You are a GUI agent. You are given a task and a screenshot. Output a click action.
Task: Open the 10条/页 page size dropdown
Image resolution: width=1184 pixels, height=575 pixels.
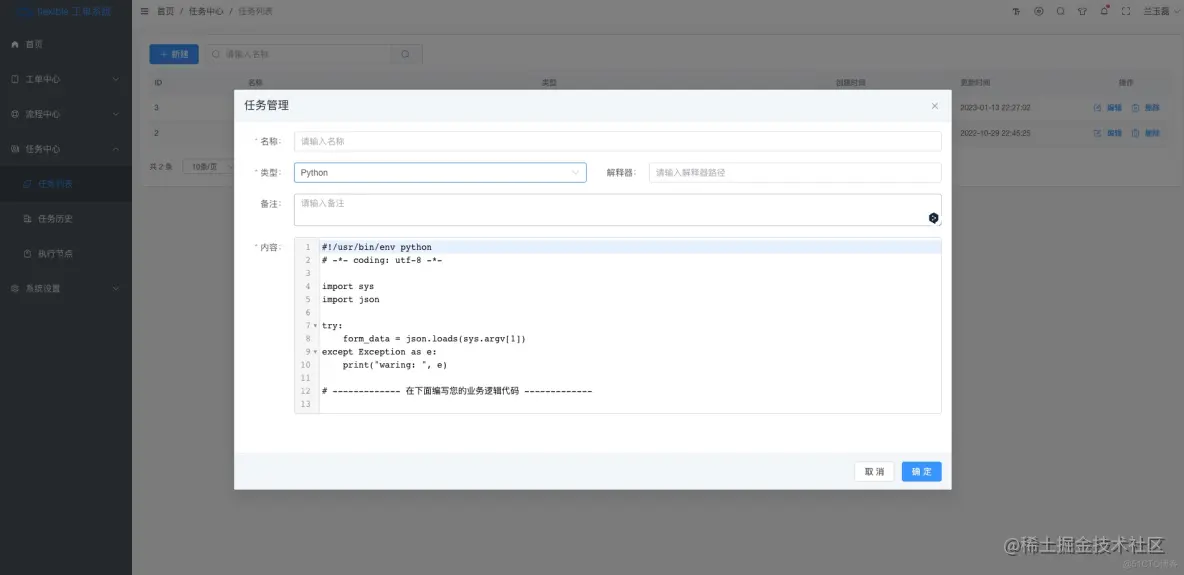coord(208,166)
